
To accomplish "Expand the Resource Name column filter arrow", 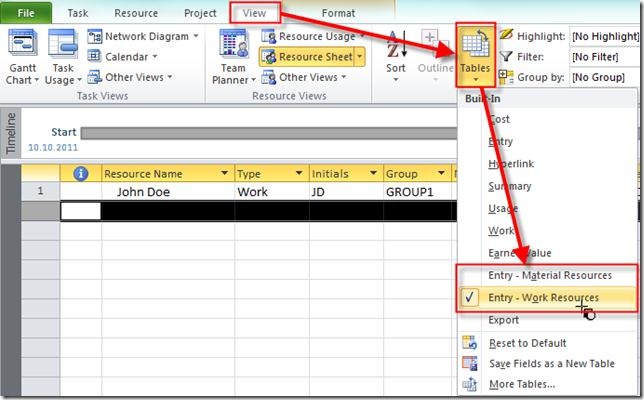I will click(226, 173).
